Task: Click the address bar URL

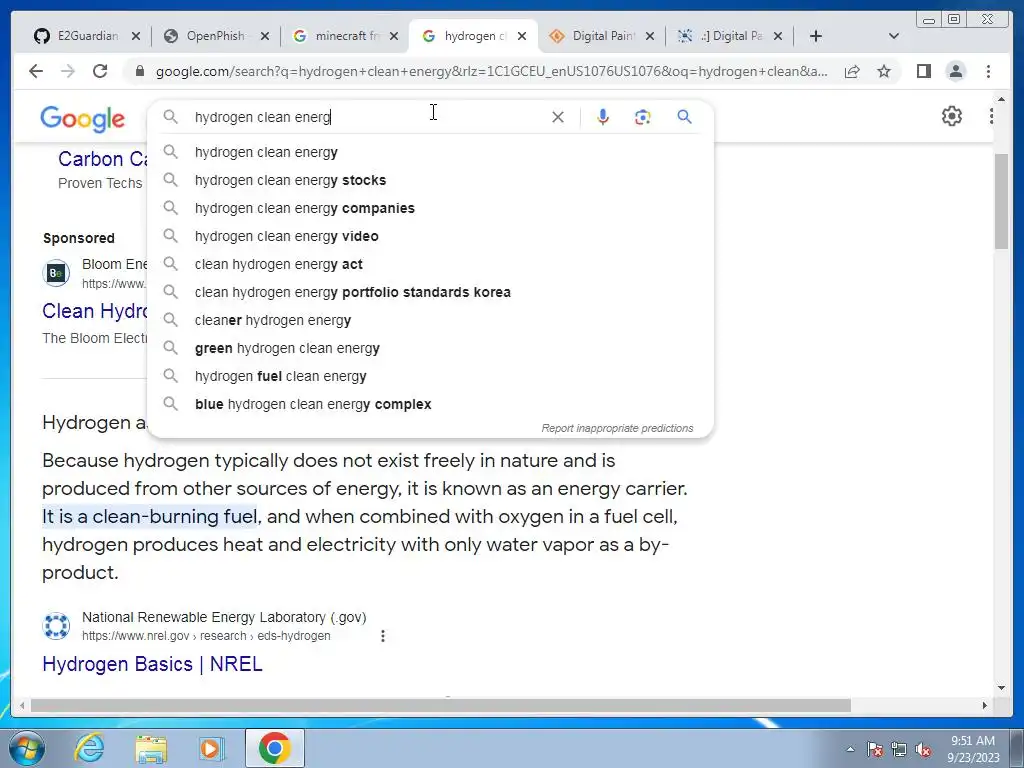Action: [491, 71]
